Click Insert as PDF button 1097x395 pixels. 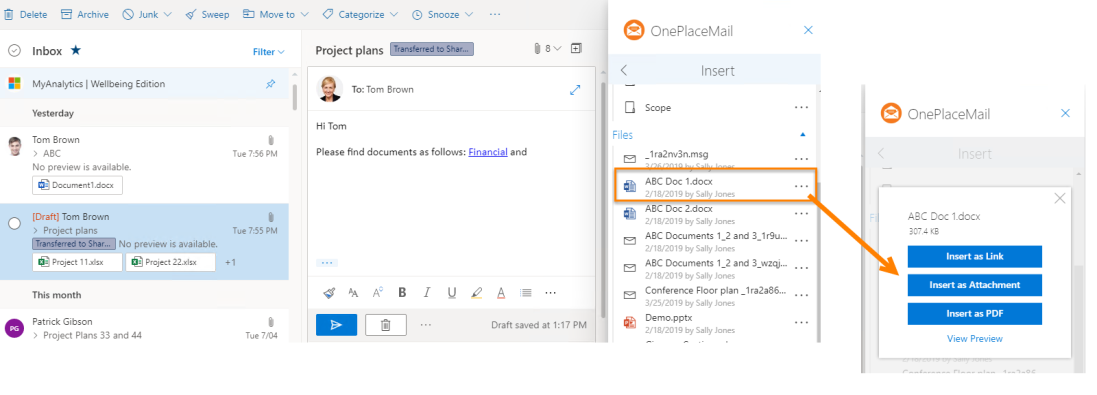pyautogui.click(x=975, y=314)
